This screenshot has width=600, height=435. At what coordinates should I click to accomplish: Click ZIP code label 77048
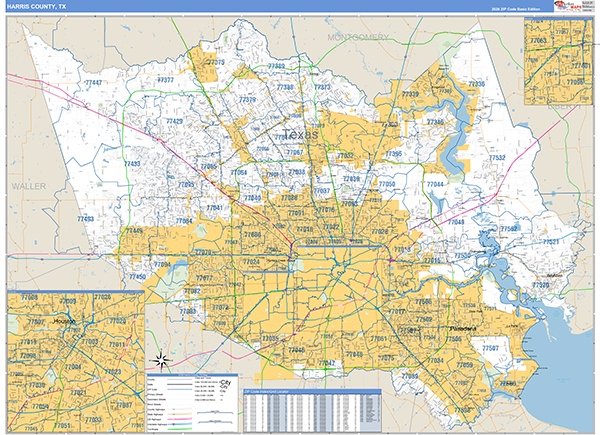click(x=354, y=354)
